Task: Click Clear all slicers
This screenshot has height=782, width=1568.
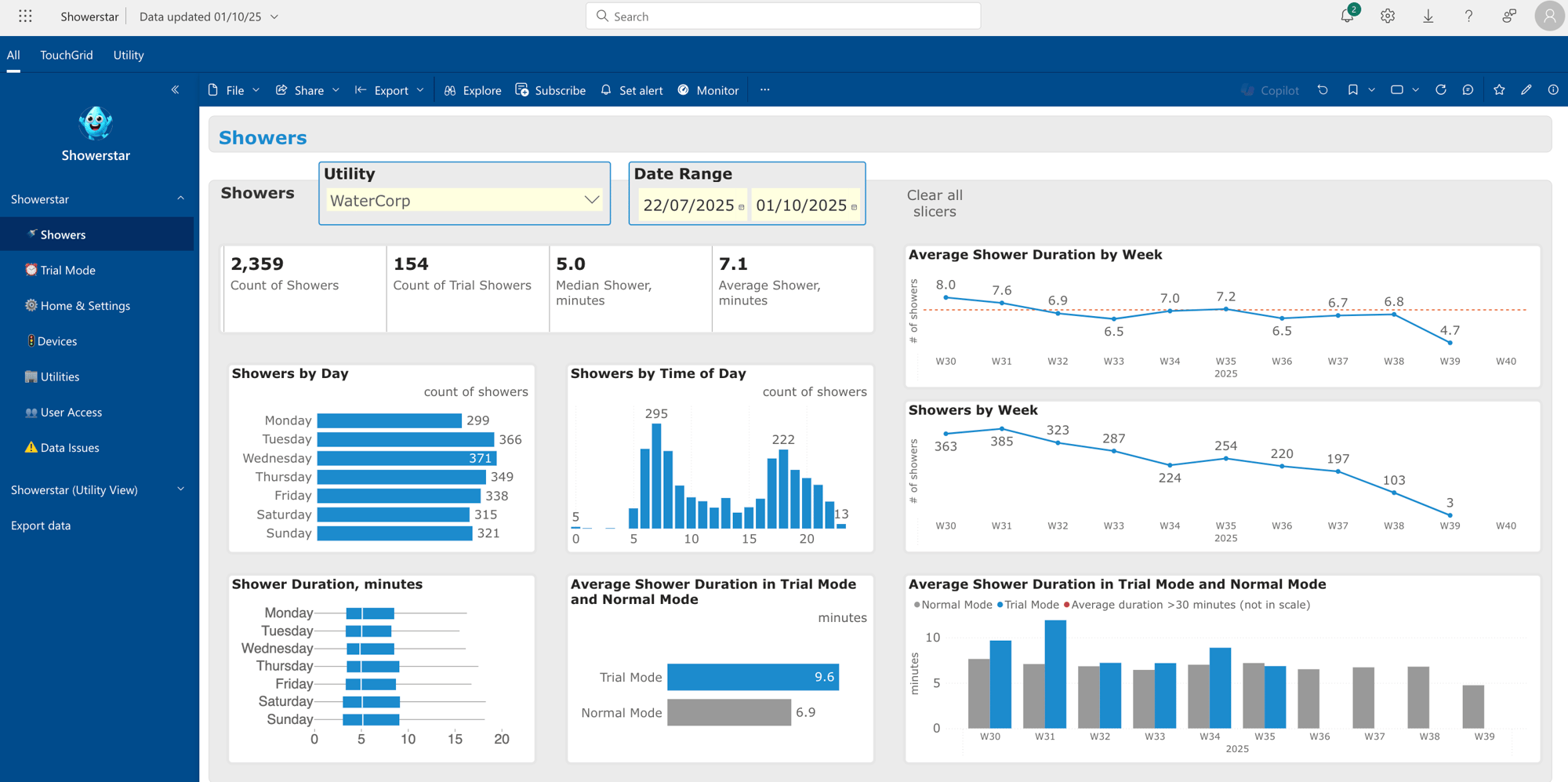Action: point(935,203)
